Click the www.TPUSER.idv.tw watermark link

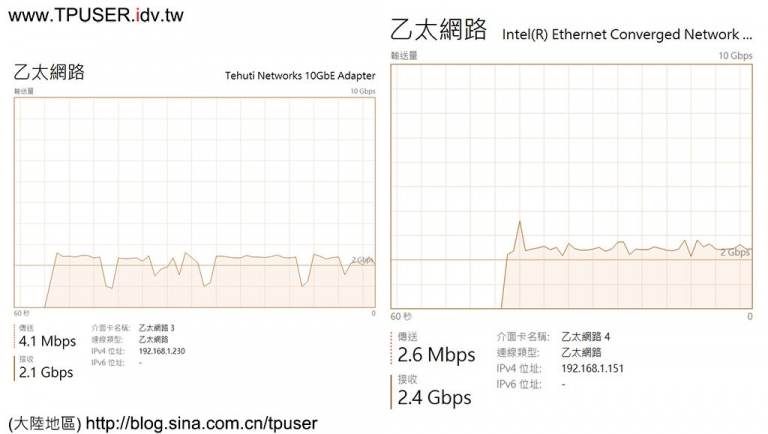[x=96, y=15]
